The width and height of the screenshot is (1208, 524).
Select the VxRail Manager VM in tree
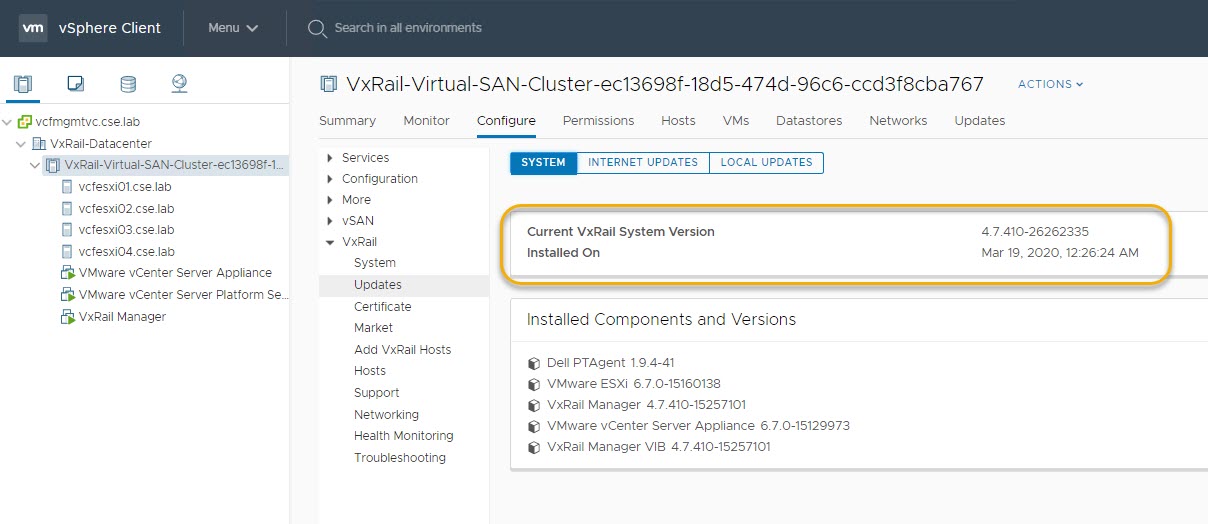121,317
